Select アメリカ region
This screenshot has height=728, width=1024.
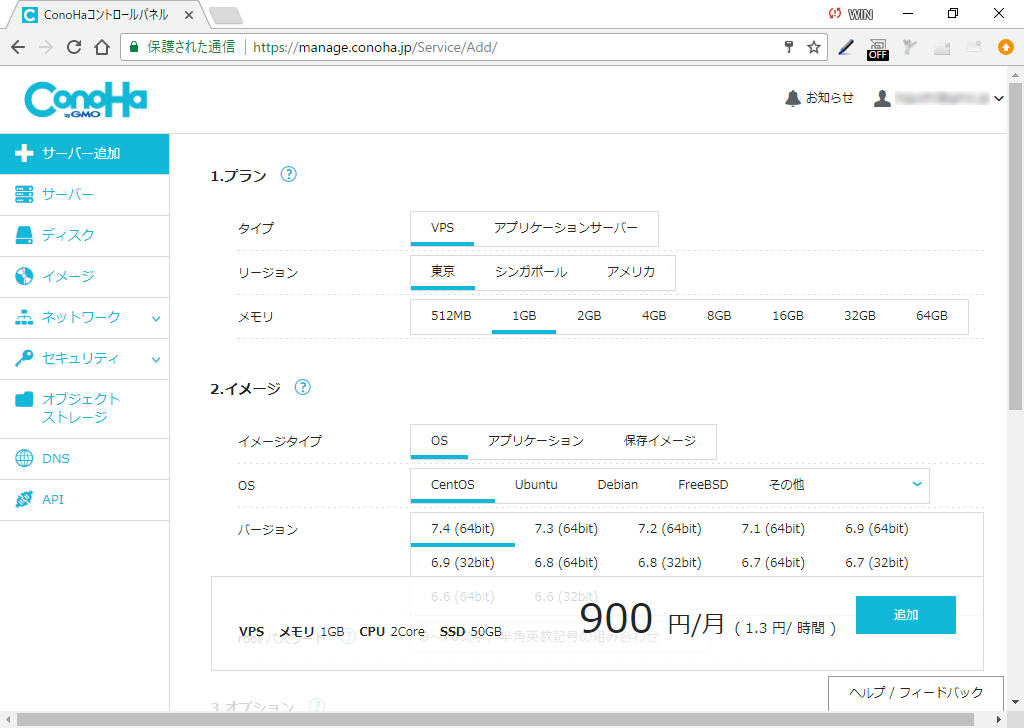(631, 272)
